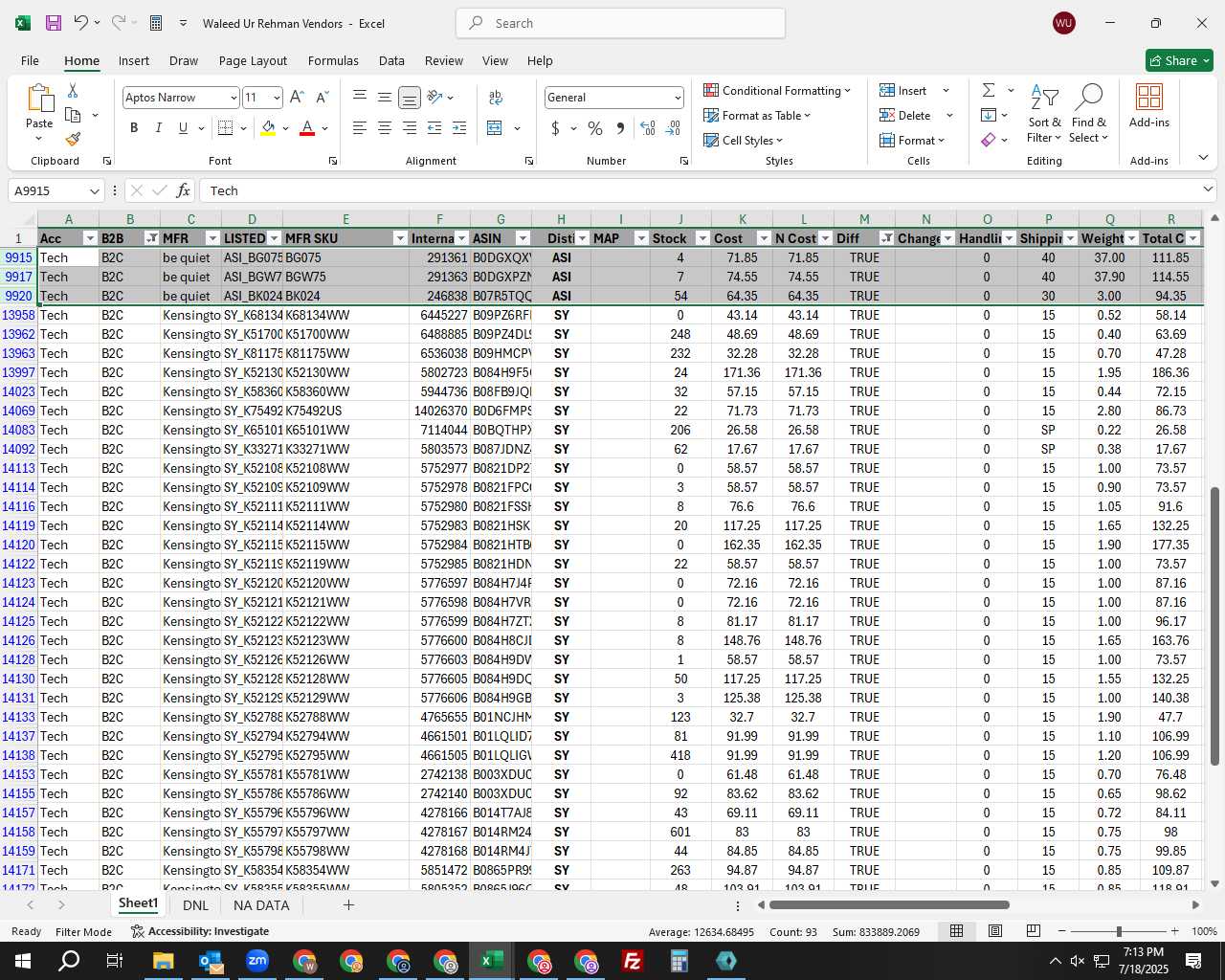Toggle Middle Align vertical alignment
Viewport: 1225px width, 980px height.
pyautogui.click(x=384, y=98)
